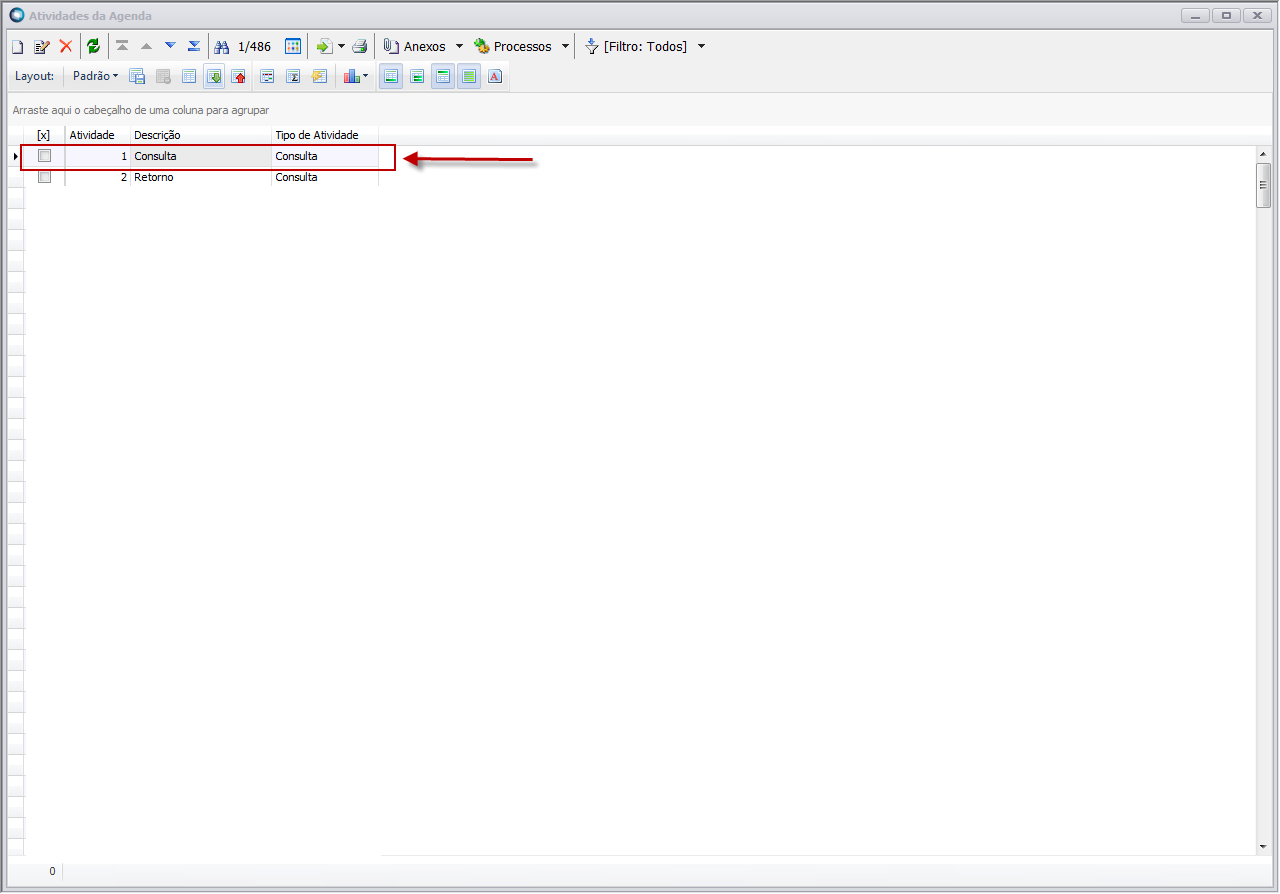
Task: Expand the bar chart dropdown arrow
Action: click(366, 76)
